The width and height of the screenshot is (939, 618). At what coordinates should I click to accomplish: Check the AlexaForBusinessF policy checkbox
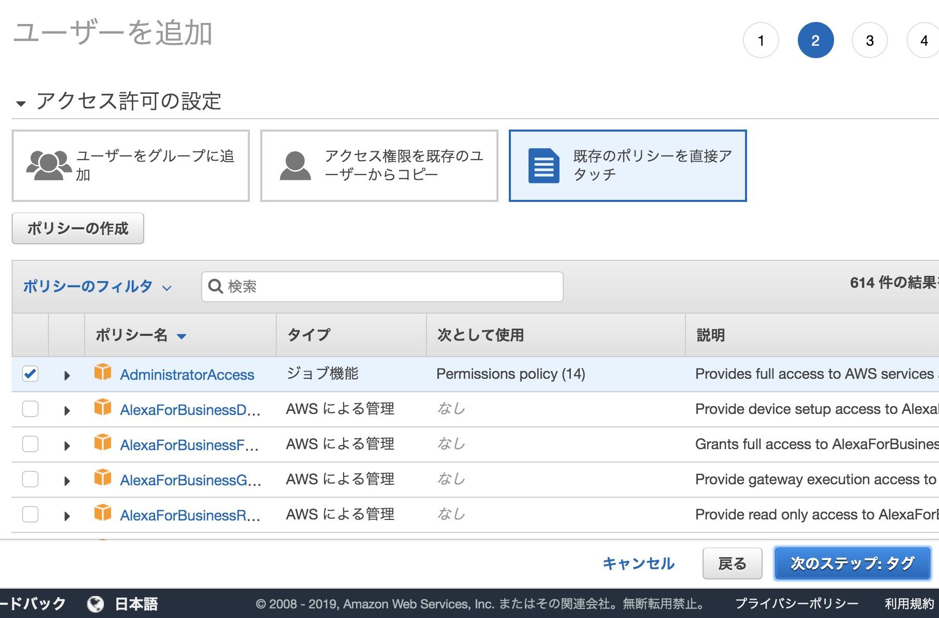click(30, 444)
